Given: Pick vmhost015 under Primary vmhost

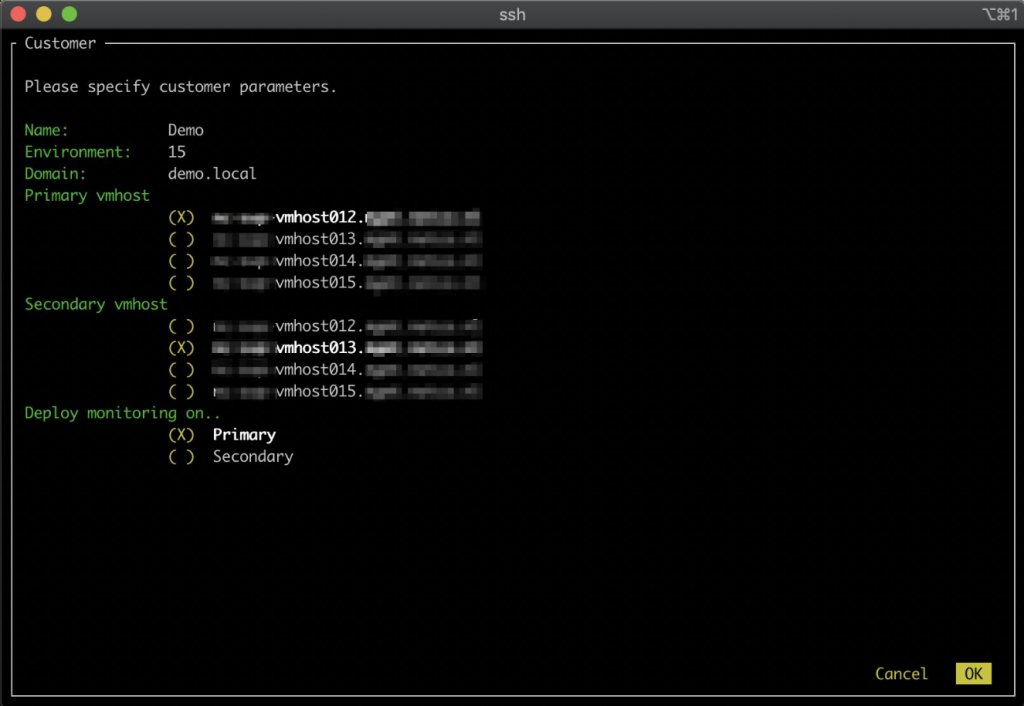Looking at the screenshot, I should (x=181, y=283).
